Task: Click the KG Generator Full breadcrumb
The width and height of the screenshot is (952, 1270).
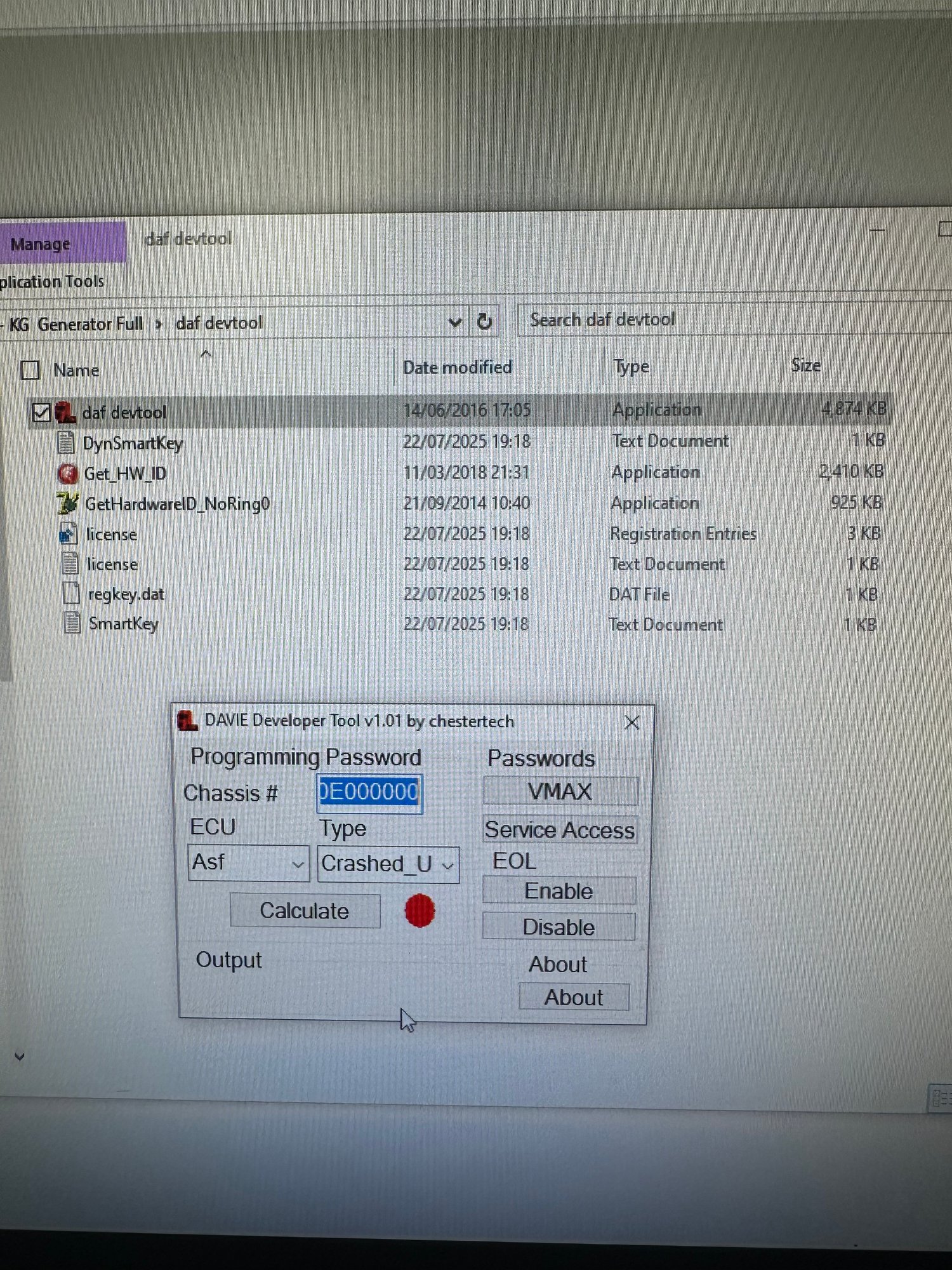Action: pyautogui.click(x=76, y=324)
